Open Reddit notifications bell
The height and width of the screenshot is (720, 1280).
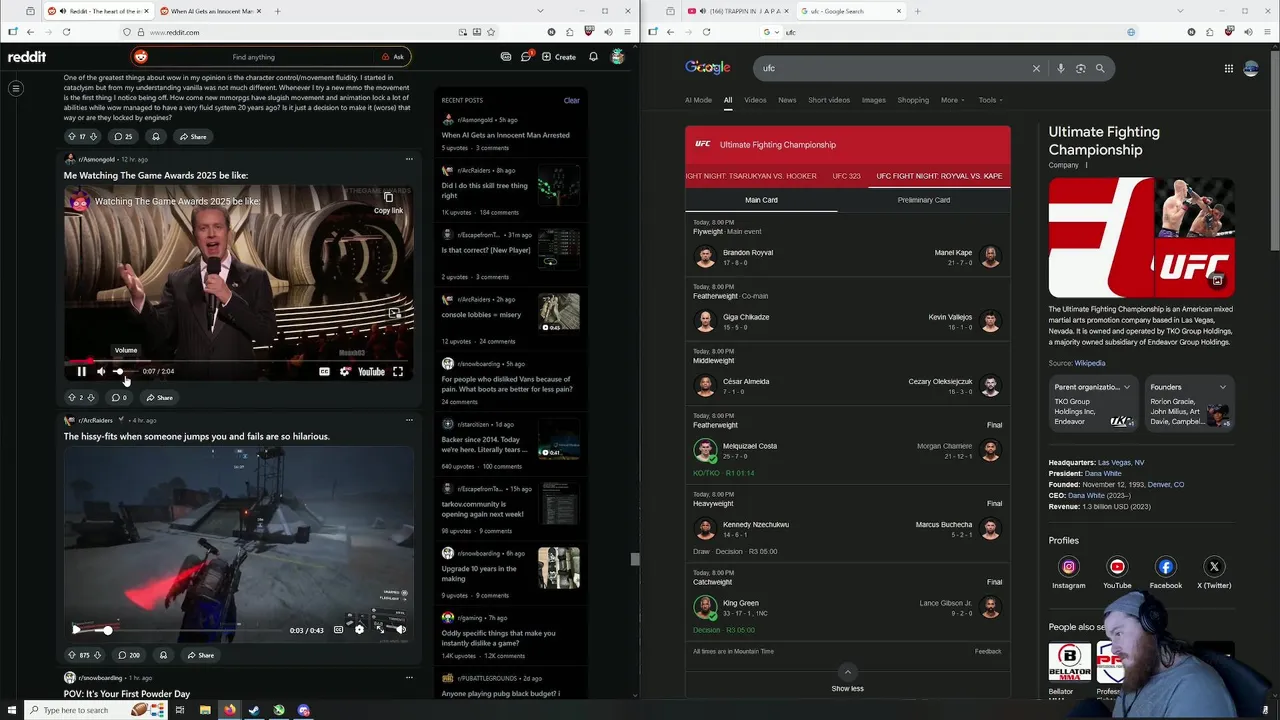(x=593, y=57)
